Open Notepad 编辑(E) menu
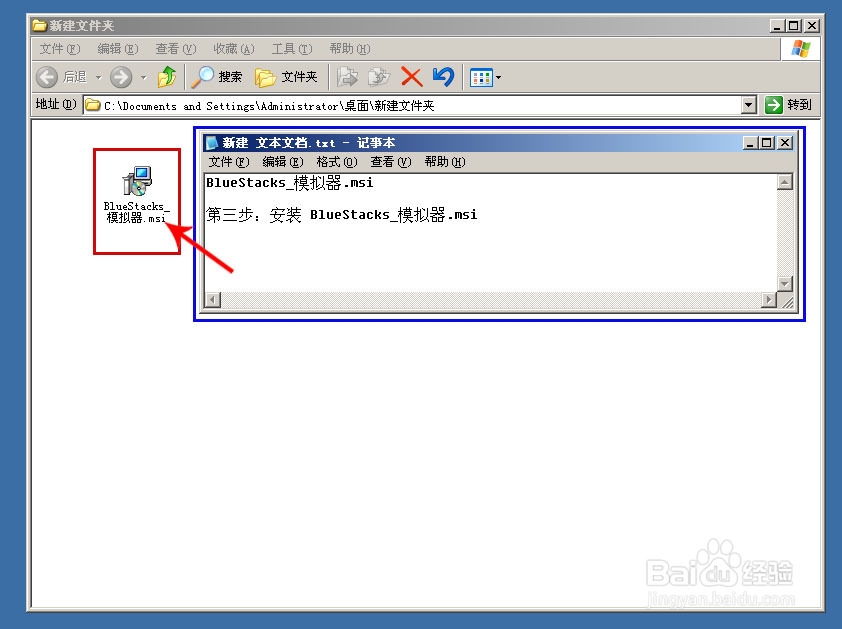Screen dimensions: 842x629 [282, 162]
